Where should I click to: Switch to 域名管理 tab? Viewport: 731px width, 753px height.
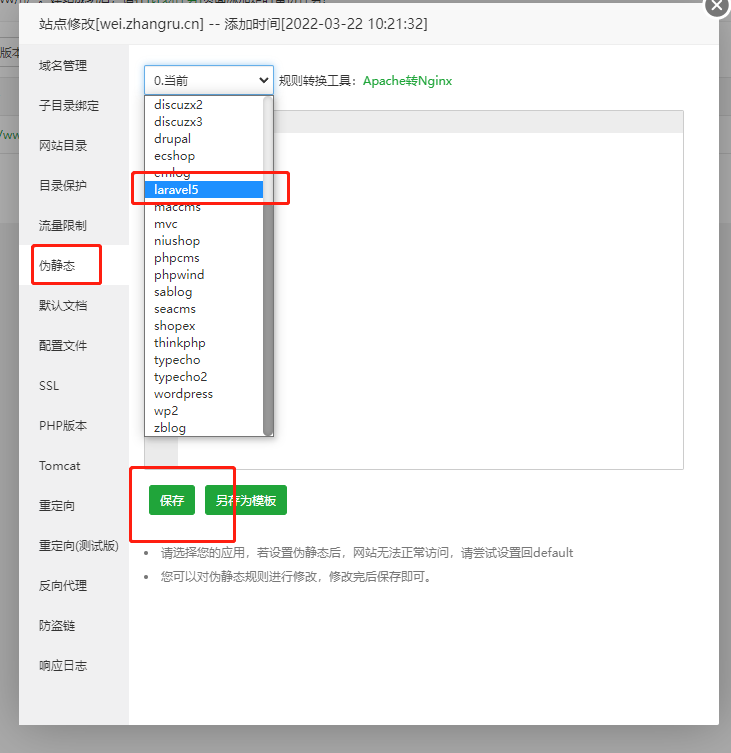tap(63, 66)
